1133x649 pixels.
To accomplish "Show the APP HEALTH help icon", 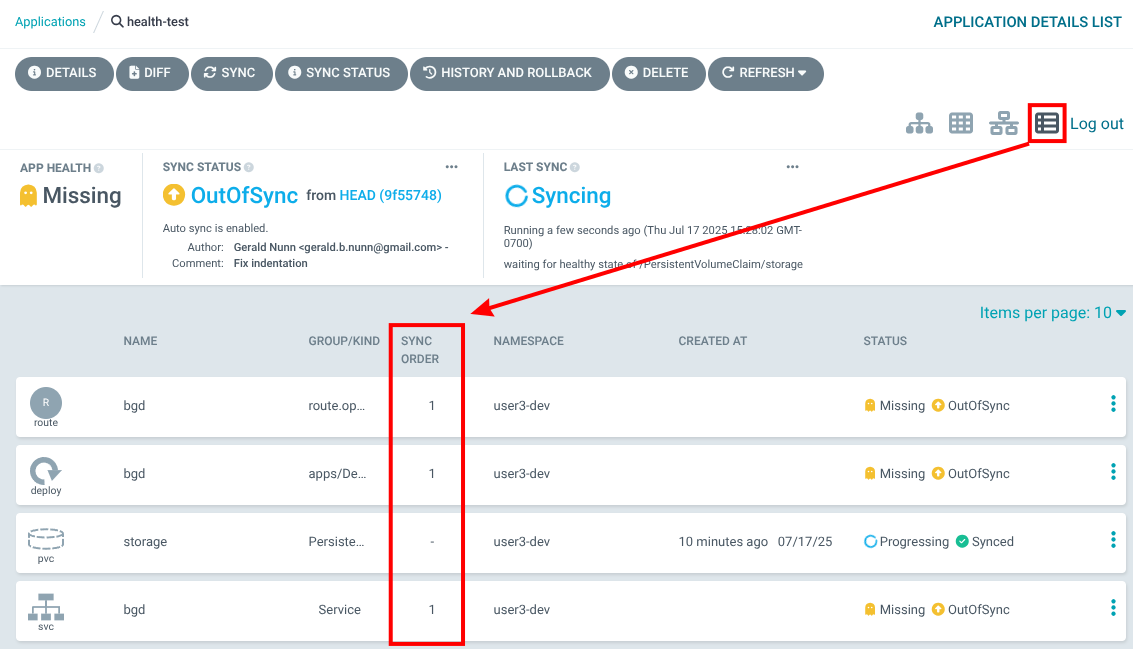I will 99,168.
